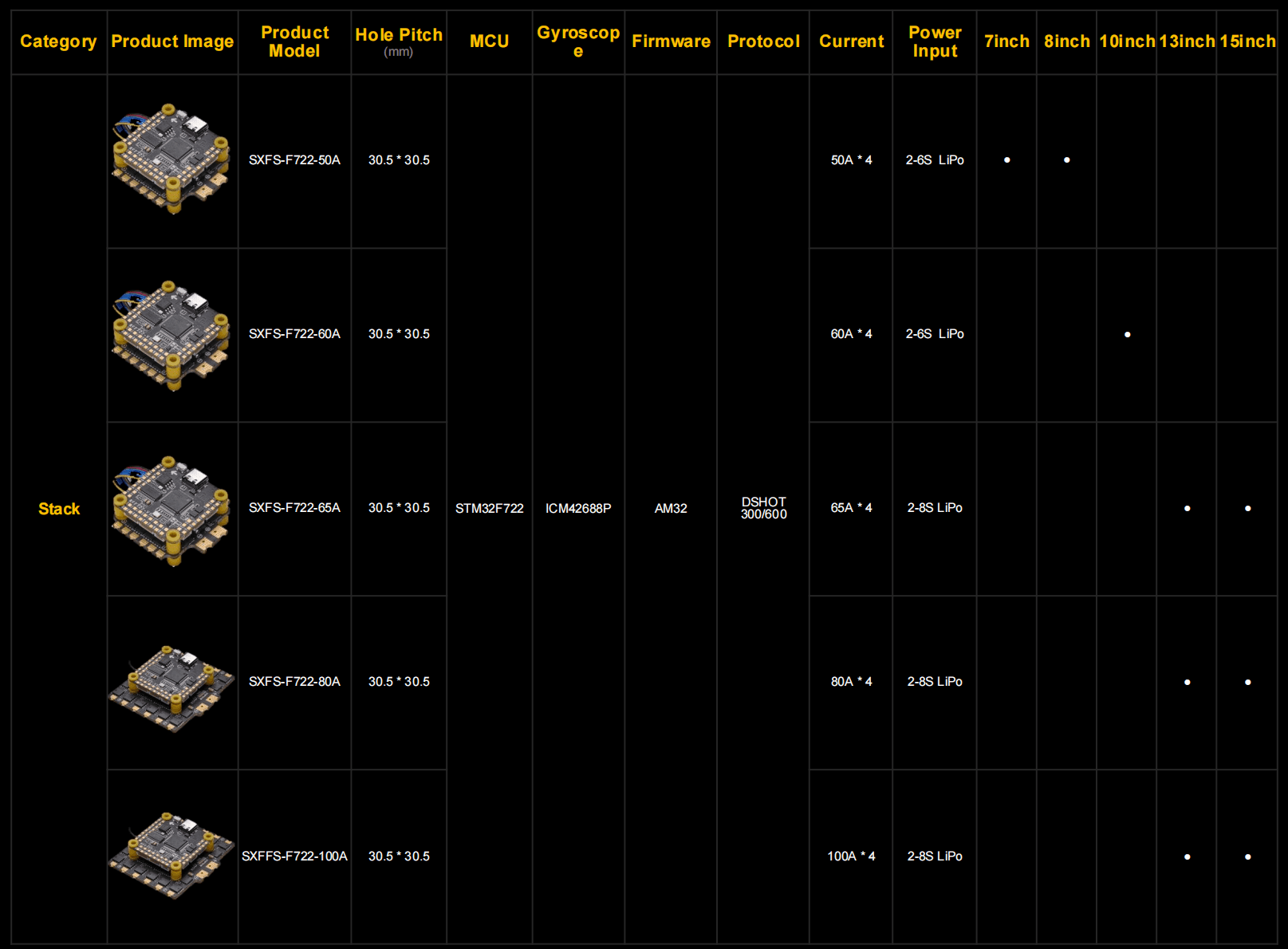Open the SXFS-F722-65A product image

click(x=172, y=510)
